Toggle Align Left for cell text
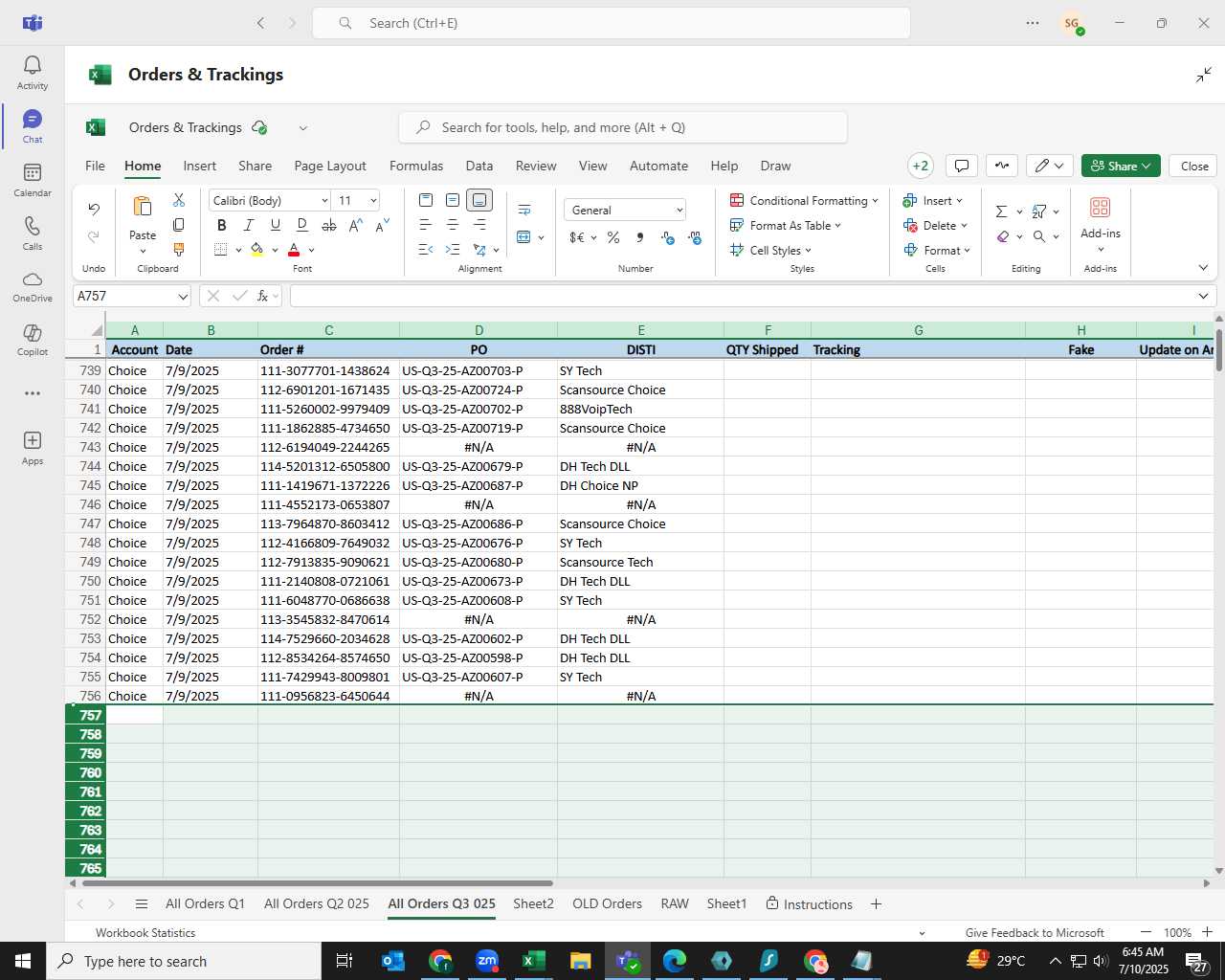Viewport: 1225px width, 980px height. coord(426,225)
